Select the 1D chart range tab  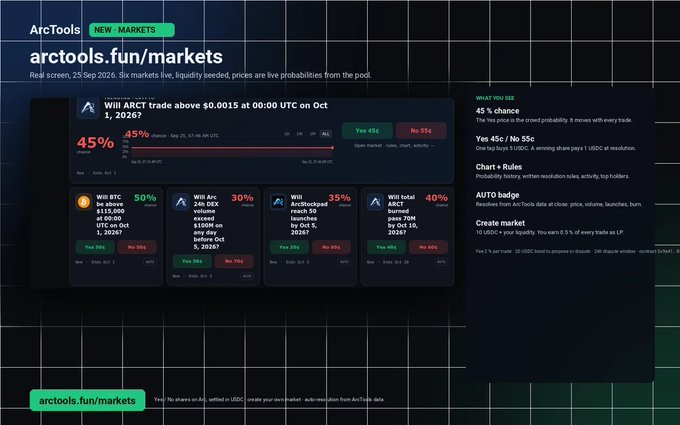287,134
